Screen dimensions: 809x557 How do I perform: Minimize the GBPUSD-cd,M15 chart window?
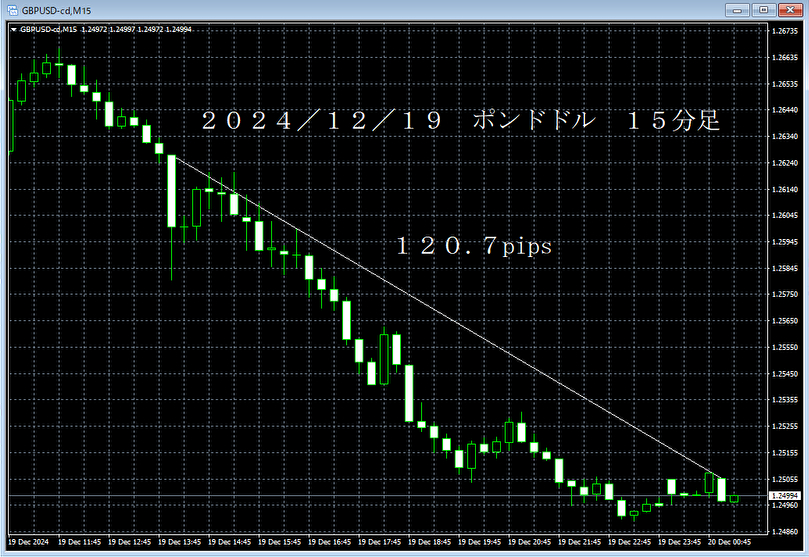[x=737, y=10]
